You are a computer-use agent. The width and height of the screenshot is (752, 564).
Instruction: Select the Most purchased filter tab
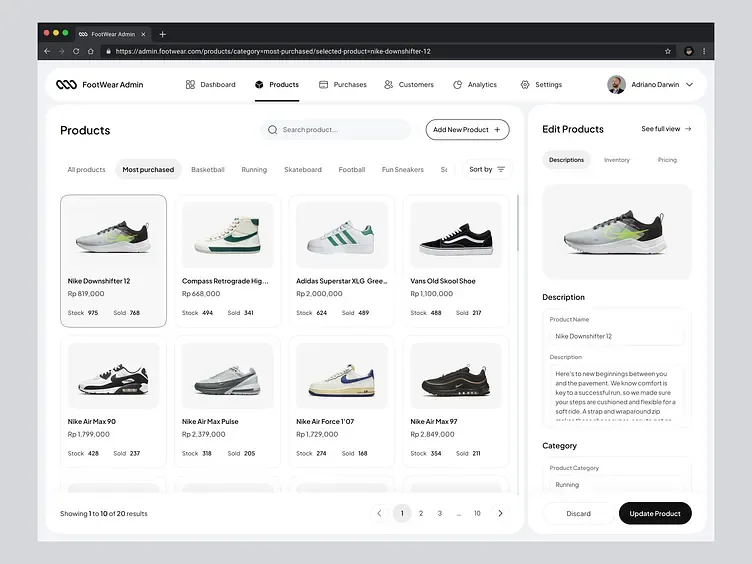(148, 169)
